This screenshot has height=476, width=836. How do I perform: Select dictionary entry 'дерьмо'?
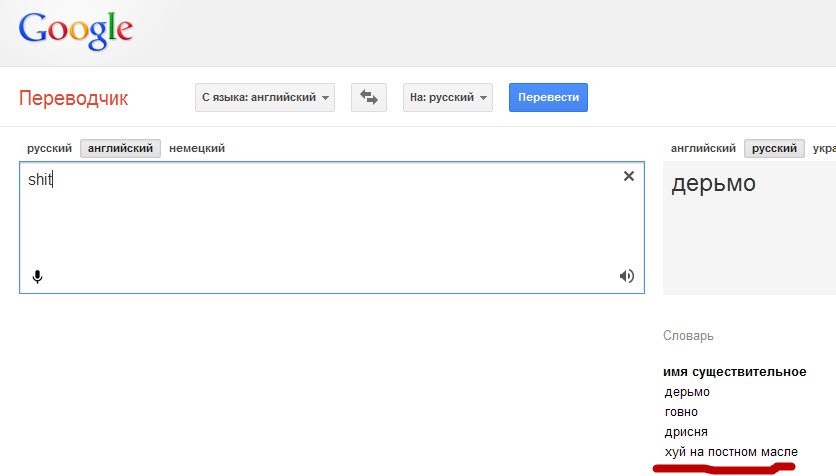[x=687, y=392]
